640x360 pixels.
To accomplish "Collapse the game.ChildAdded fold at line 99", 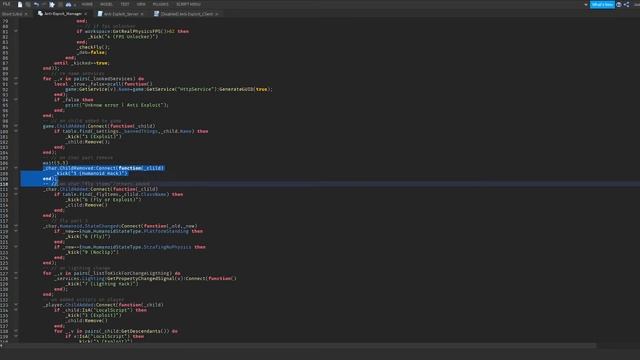I will coord(16,126).
